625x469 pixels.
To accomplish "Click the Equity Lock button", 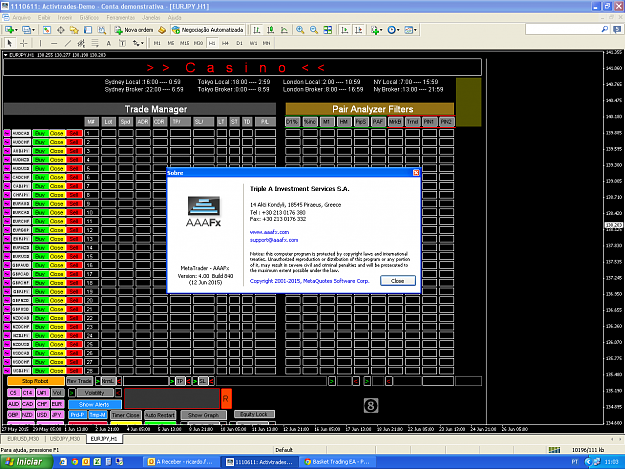I will pyautogui.click(x=254, y=414).
